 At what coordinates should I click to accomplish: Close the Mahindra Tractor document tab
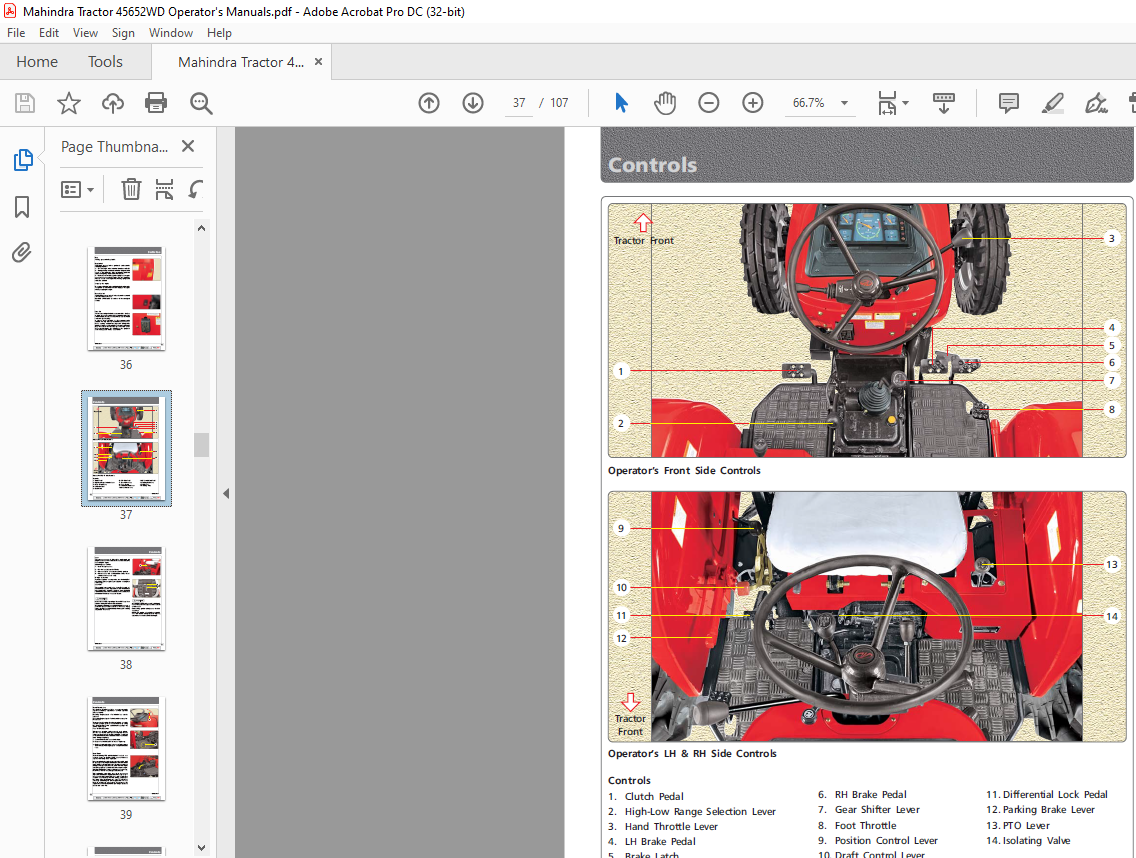click(x=318, y=62)
